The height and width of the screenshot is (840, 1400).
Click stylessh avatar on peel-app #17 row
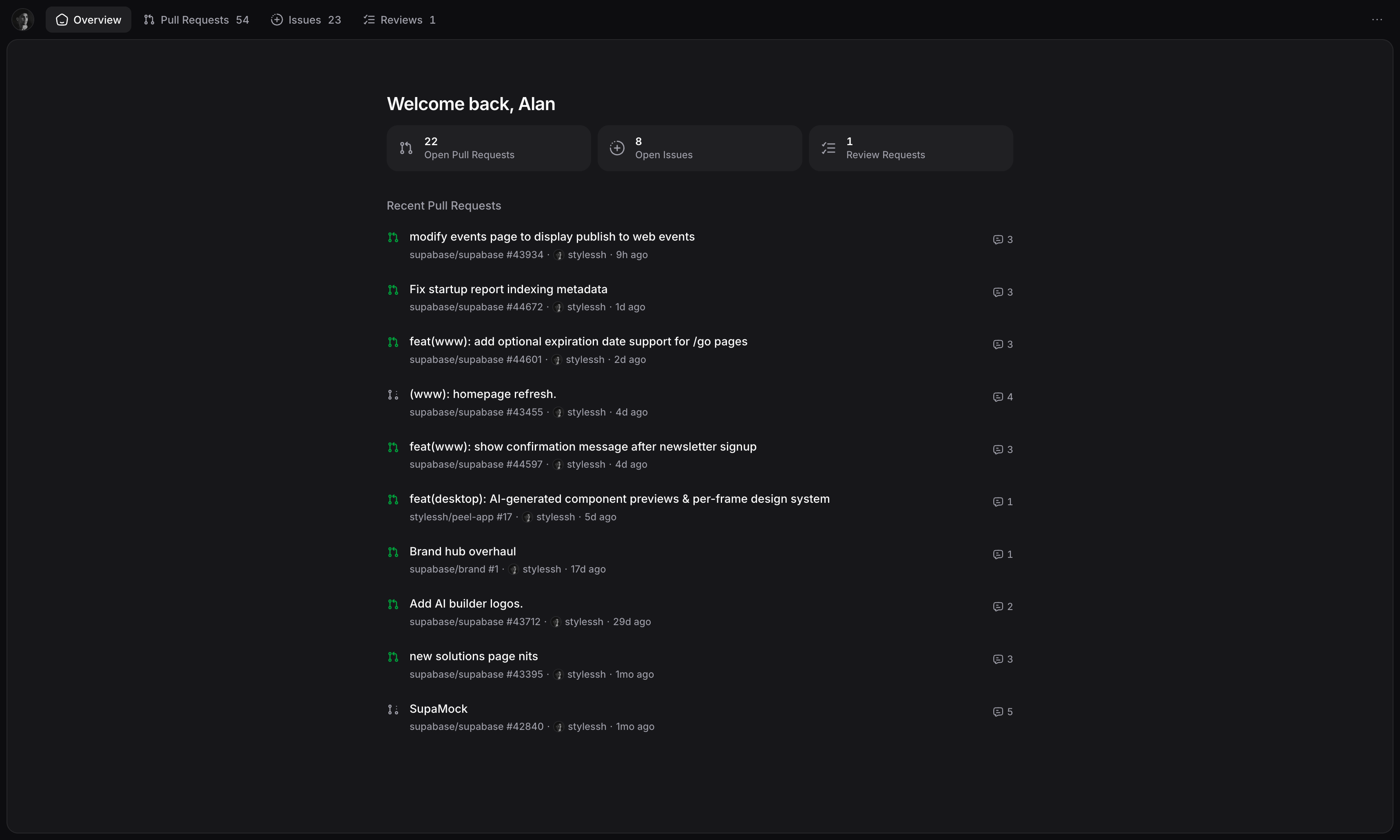pyautogui.click(x=527, y=517)
